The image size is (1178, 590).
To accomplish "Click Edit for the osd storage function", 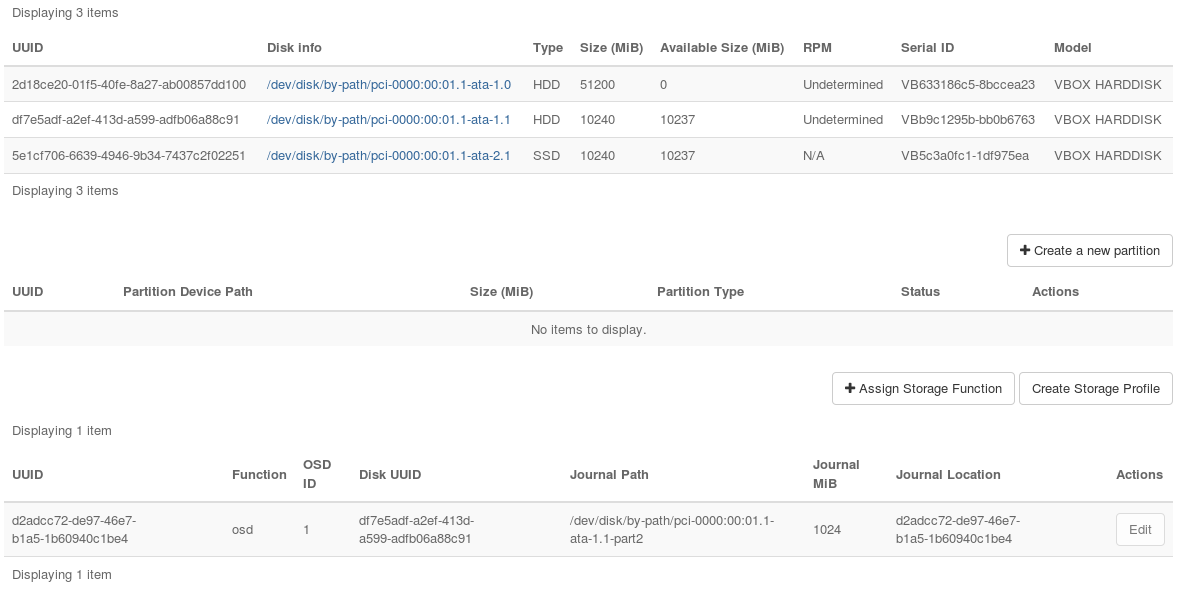I will [1140, 530].
